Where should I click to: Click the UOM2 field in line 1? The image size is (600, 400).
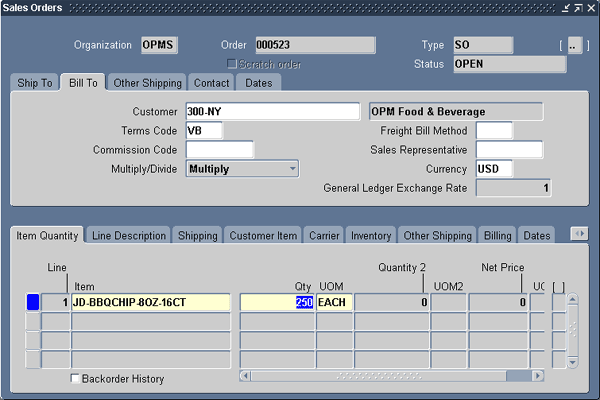[448, 302]
